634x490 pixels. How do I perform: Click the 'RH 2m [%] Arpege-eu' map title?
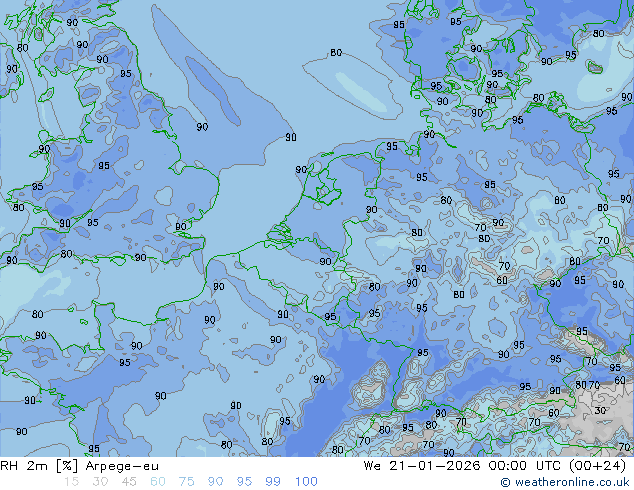point(80,466)
